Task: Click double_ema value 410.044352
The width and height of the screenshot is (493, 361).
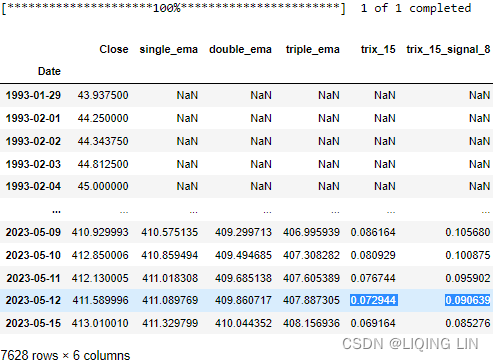Action: 243,323
